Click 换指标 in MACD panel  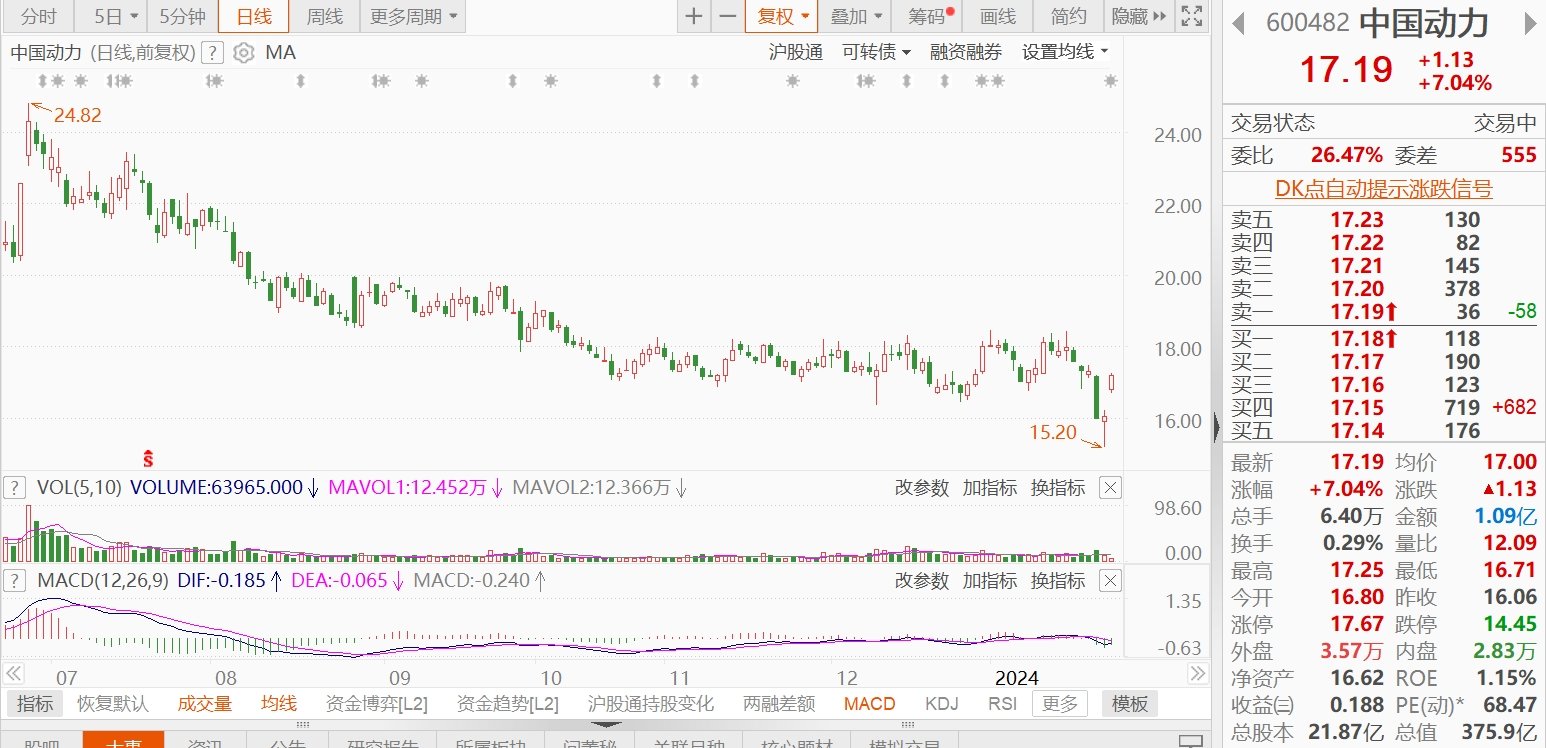(1058, 580)
